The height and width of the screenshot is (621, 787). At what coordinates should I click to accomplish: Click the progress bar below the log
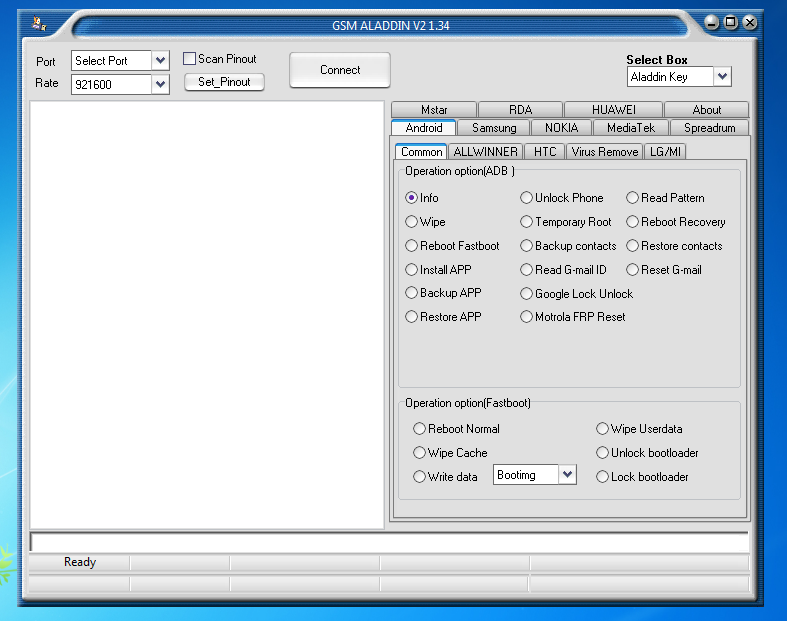[389, 542]
